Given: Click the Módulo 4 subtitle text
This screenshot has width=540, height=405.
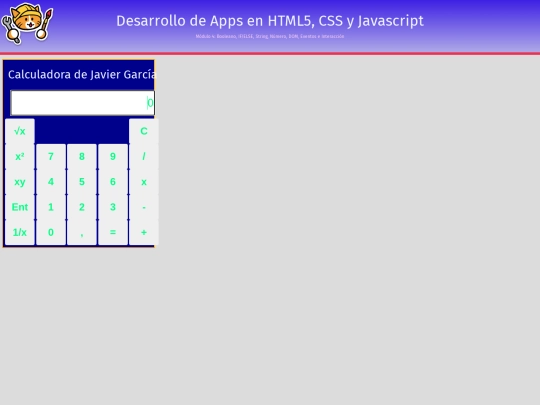Looking at the screenshot, I should (x=270, y=36).
